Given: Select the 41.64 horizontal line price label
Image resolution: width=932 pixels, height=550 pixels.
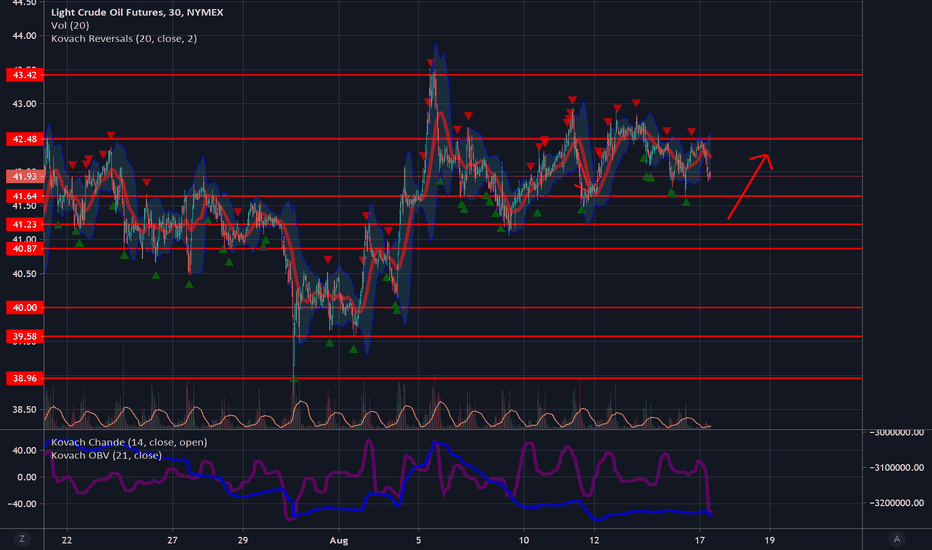Looking at the screenshot, I should (x=25, y=196).
